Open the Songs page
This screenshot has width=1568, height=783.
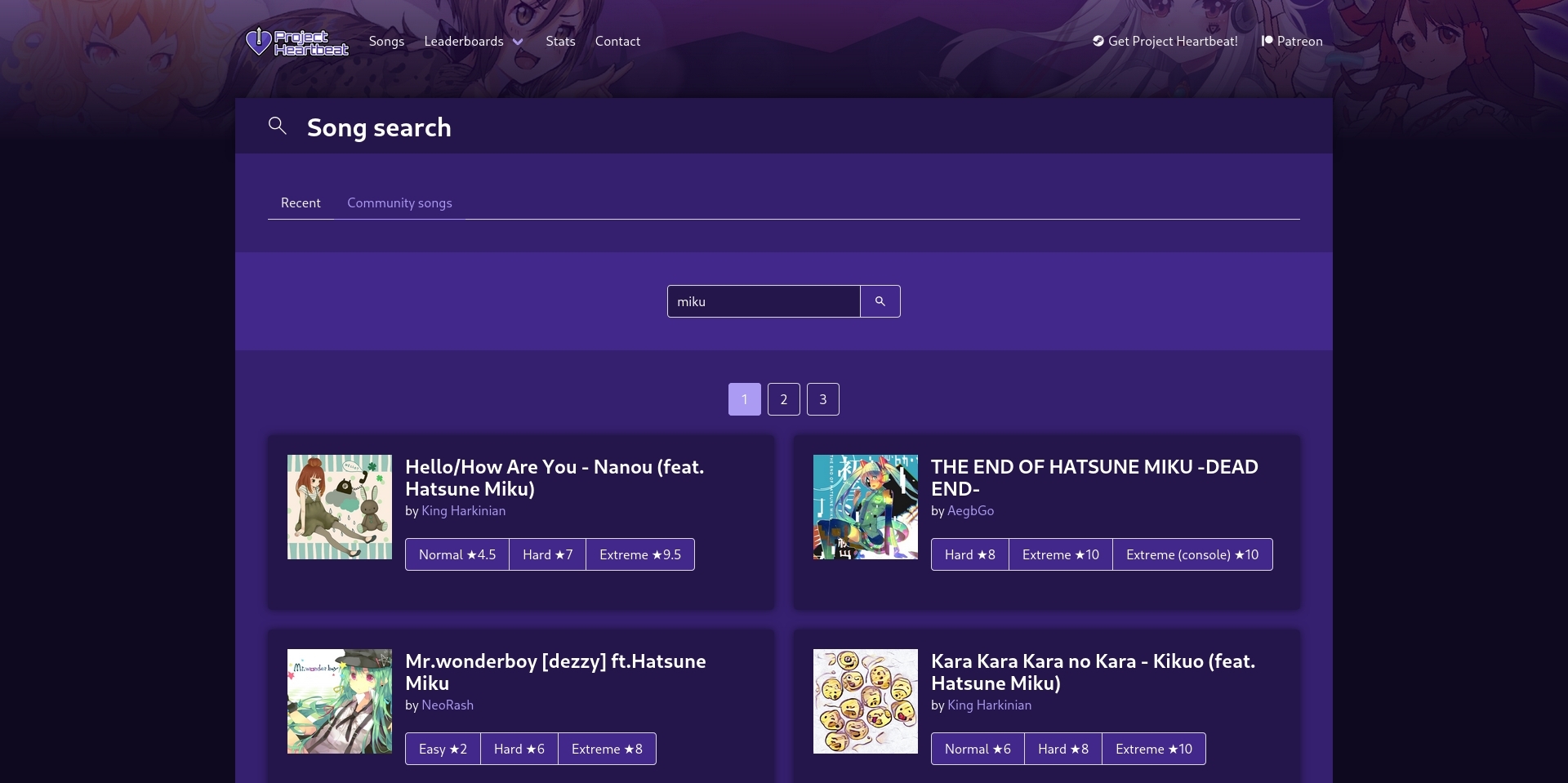(386, 41)
